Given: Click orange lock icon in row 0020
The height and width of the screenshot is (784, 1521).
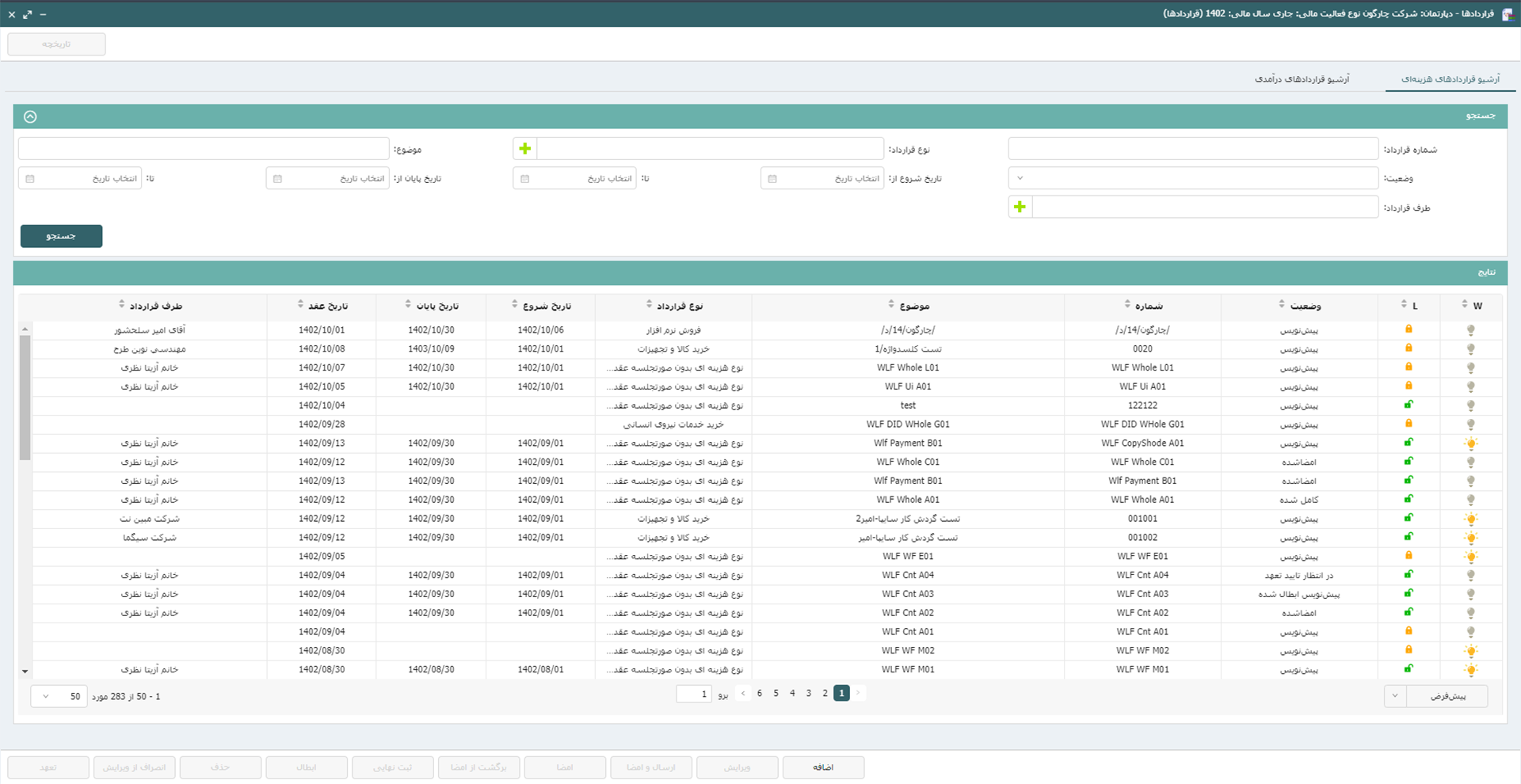Looking at the screenshot, I should [x=1409, y=348].
